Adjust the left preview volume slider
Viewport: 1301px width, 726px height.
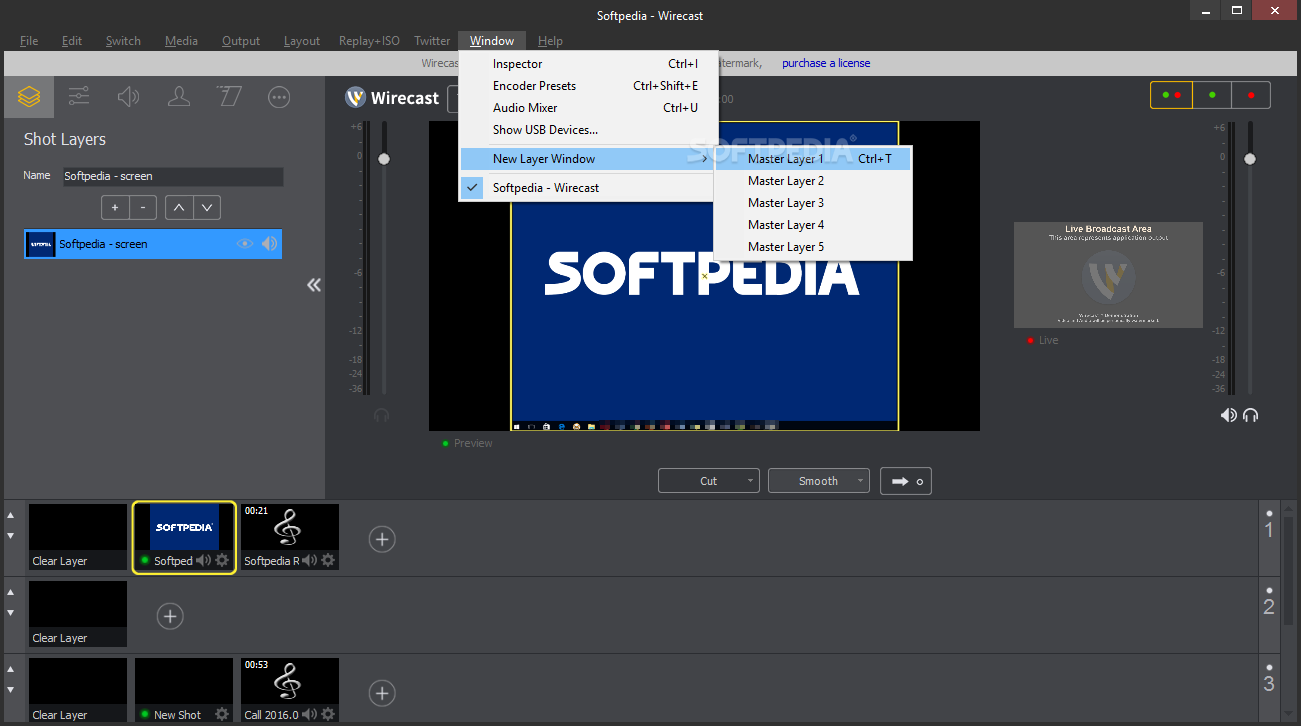click(x=383, y=159)
